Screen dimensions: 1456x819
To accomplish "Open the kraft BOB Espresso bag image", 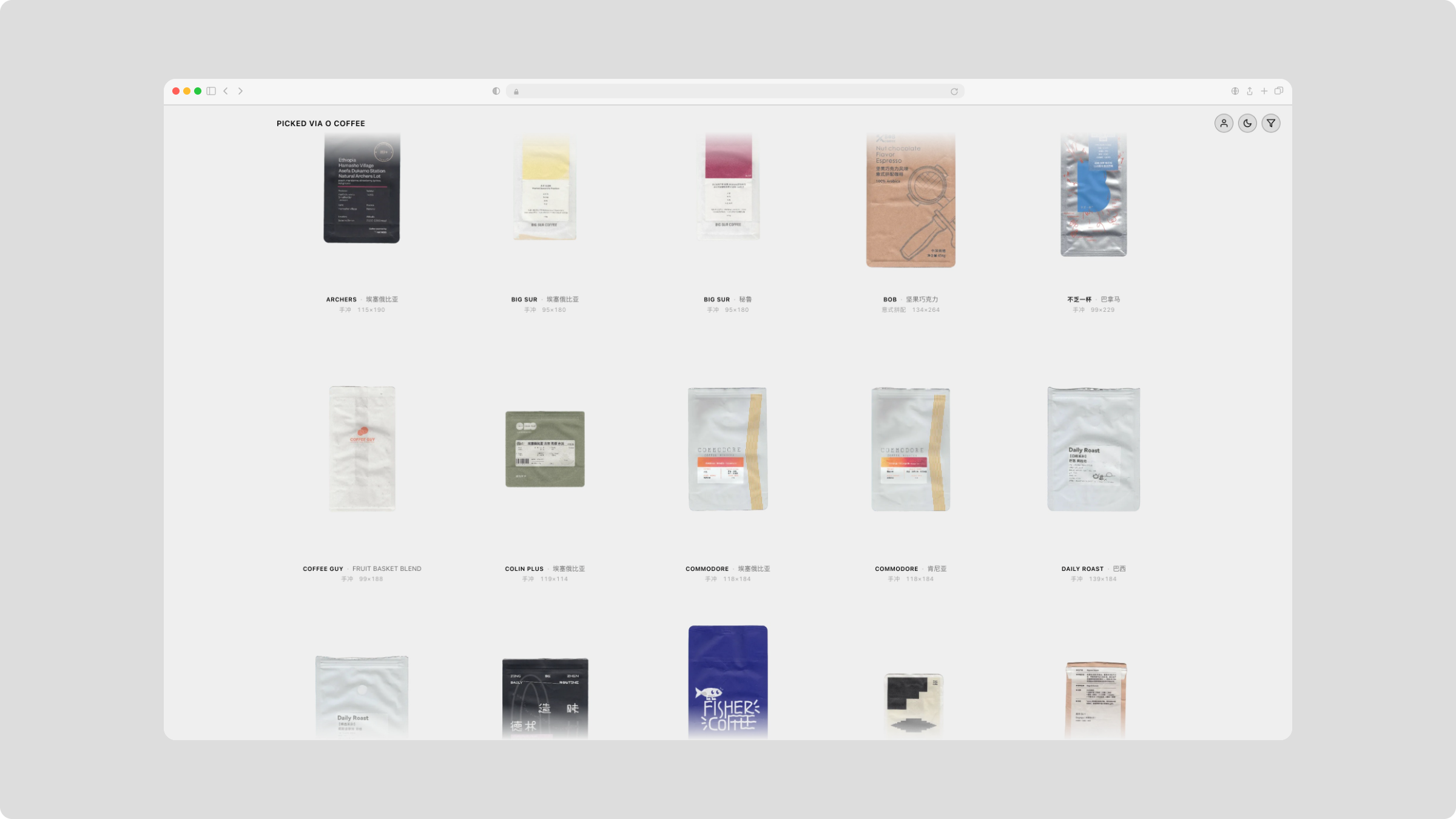I will click(911, 200).
